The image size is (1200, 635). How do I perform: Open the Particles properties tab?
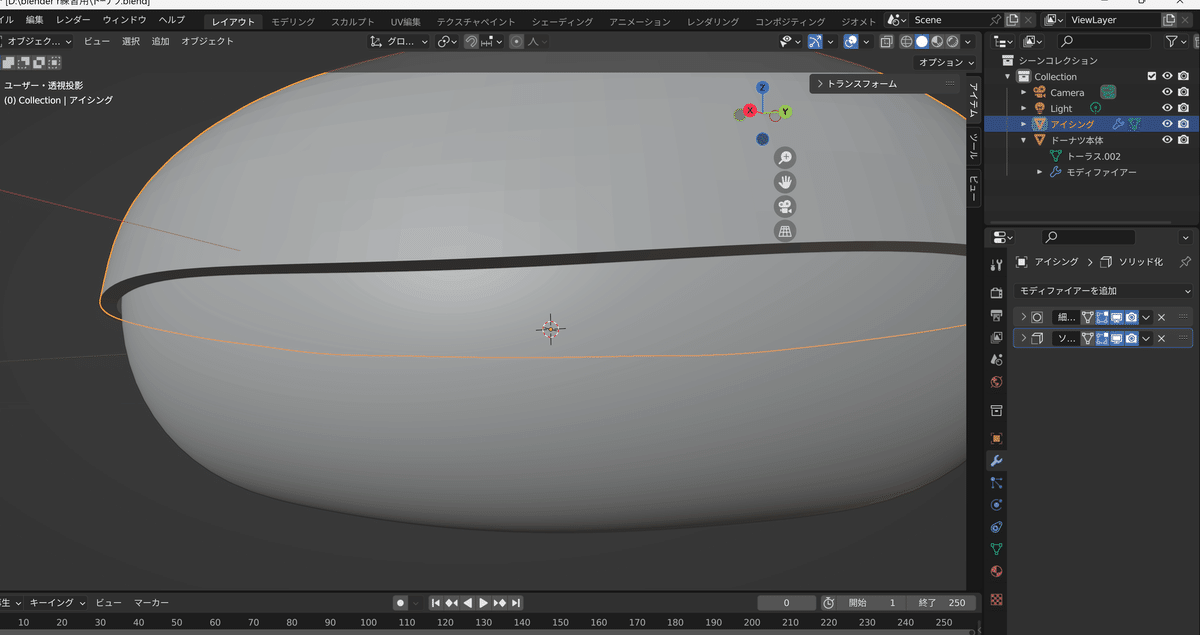click(996, 482)
